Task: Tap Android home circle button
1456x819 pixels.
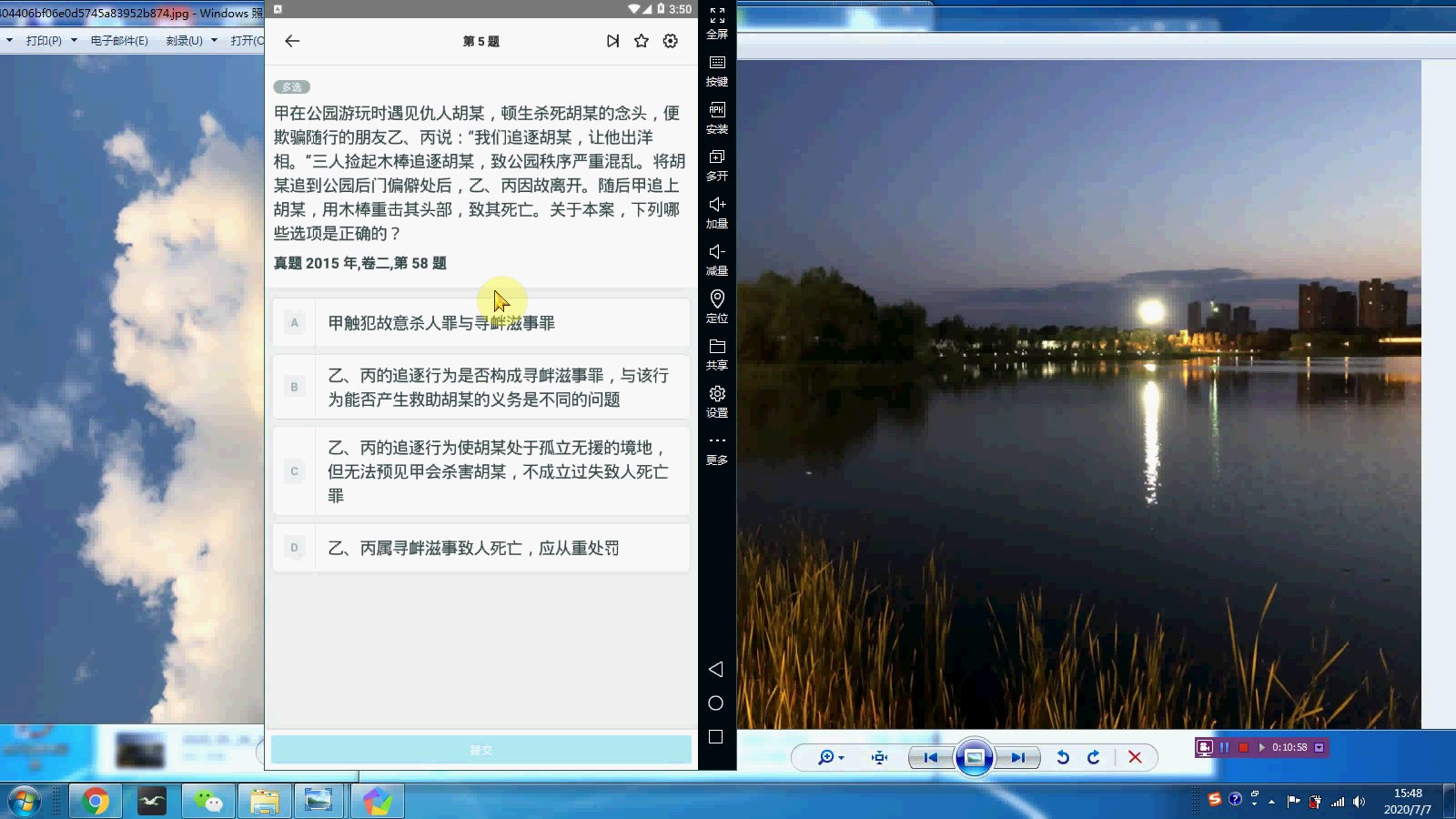Action: tap(715, 703)
